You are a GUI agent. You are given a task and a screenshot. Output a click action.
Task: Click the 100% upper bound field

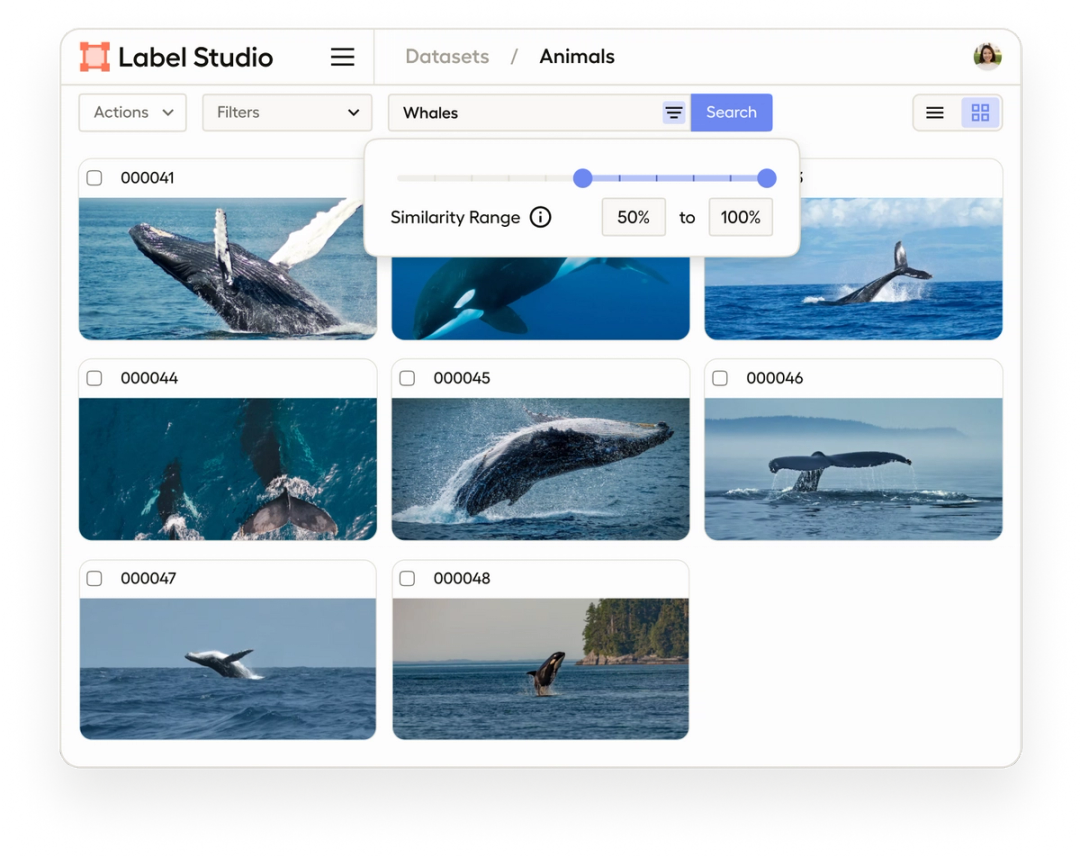click(740, 217)
